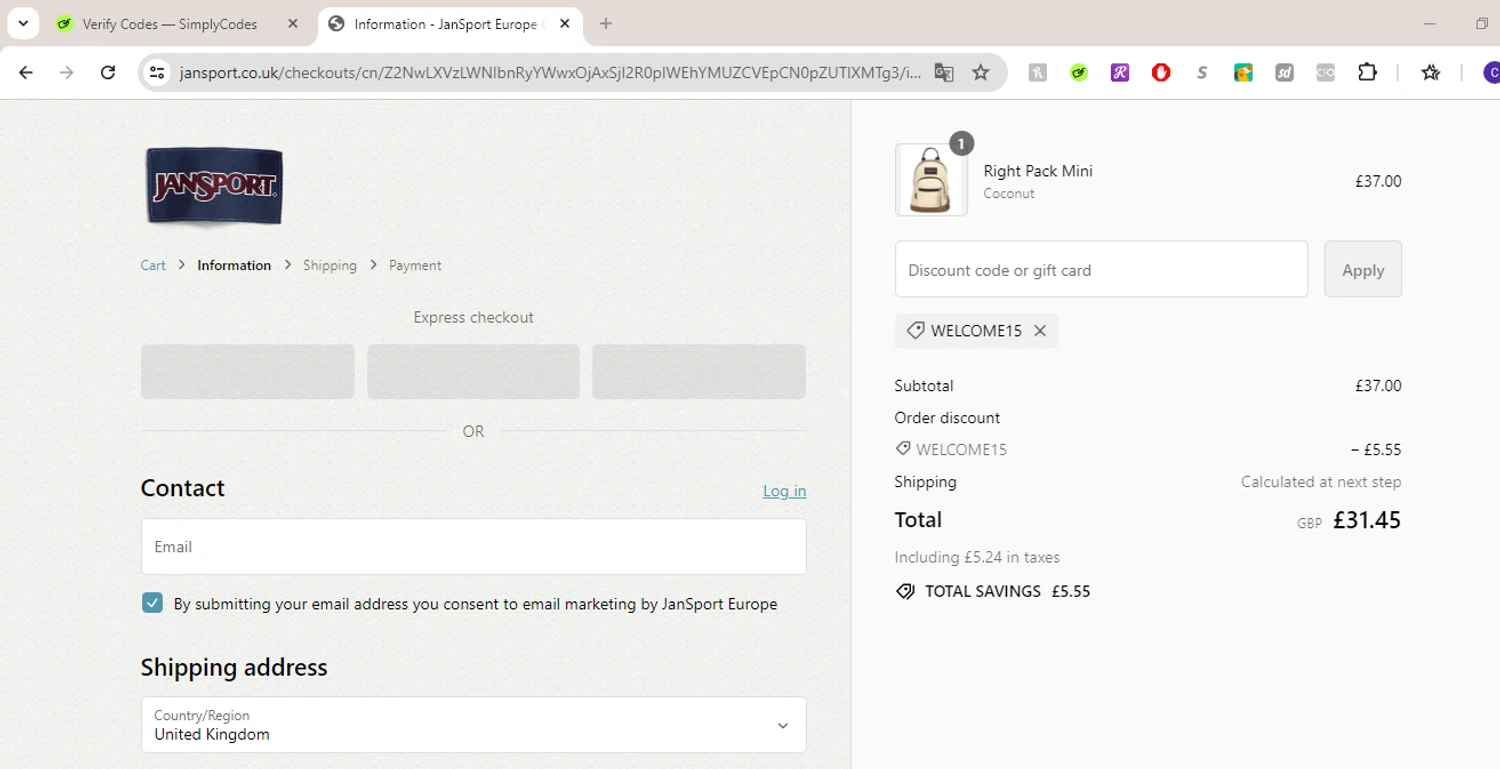Open the tab search dropdown arrow
Viewport: 1500px width, 769px height.
(x=23, y=23)
